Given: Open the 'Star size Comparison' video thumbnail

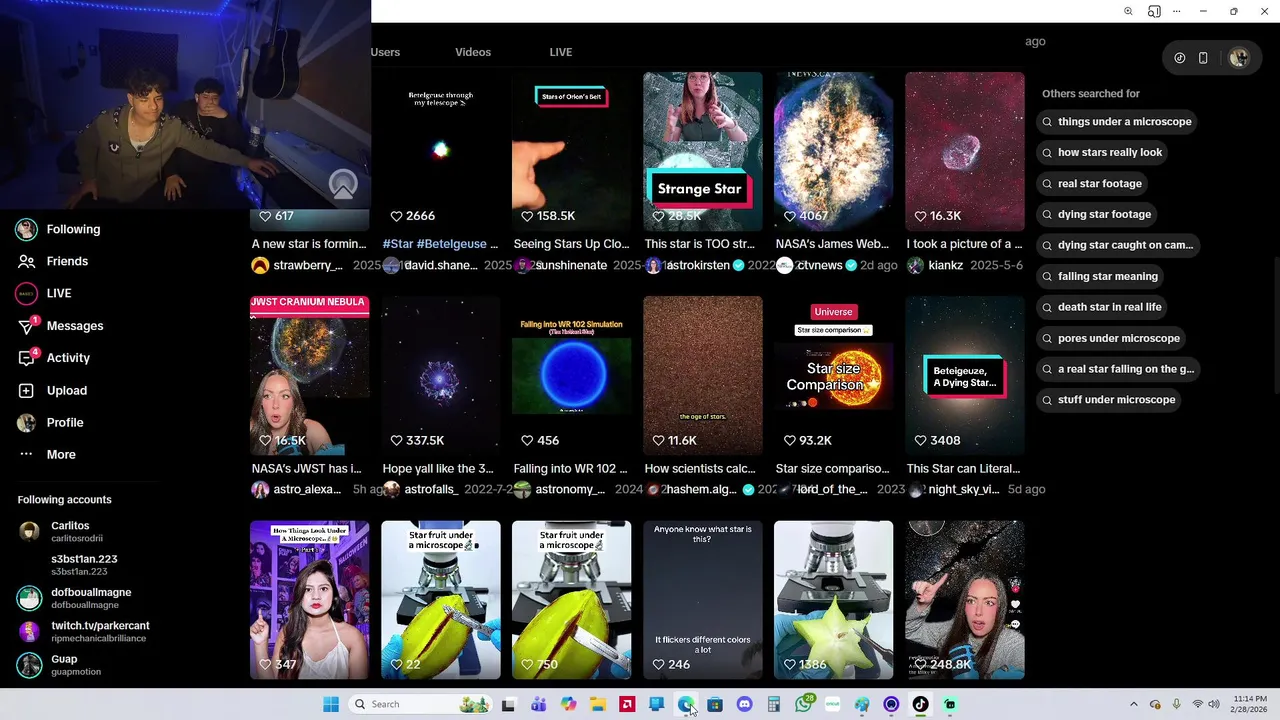Looking at the screenshot, I should (833, 376).
